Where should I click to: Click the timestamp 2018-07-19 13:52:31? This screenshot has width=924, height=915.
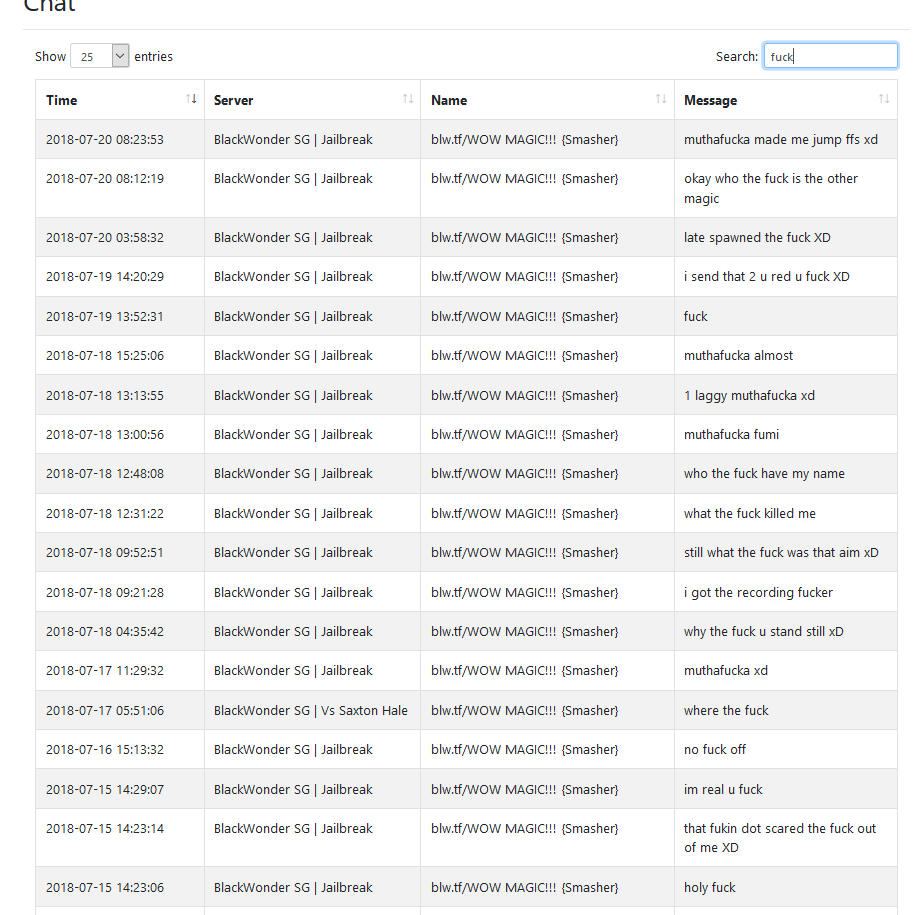(105, 316)
